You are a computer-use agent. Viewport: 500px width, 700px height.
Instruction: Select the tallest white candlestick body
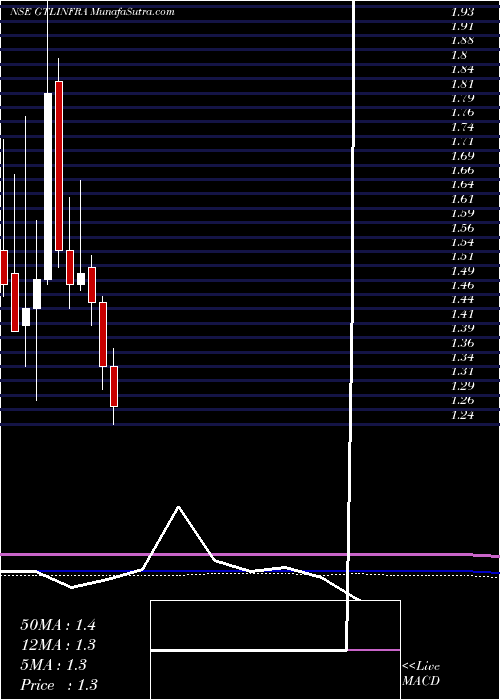pyautogui.click(x=48, y=187)
